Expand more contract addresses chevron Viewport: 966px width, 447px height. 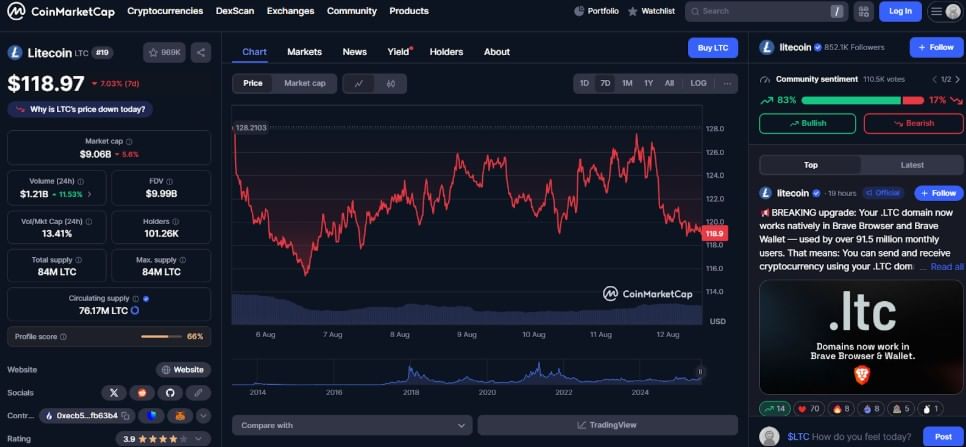(203, 416)
